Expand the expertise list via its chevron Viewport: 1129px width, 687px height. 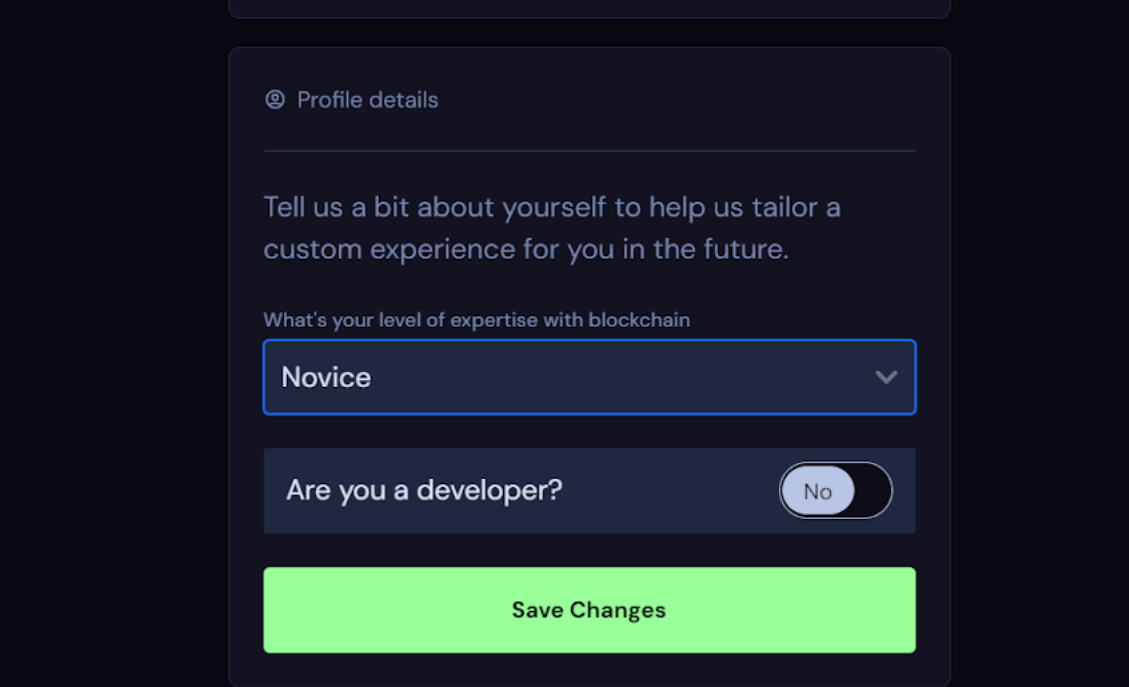[886, 377]
